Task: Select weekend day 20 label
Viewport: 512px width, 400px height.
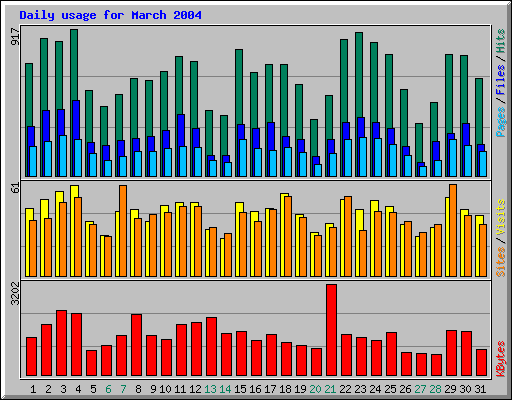Action: click(315, 389)
